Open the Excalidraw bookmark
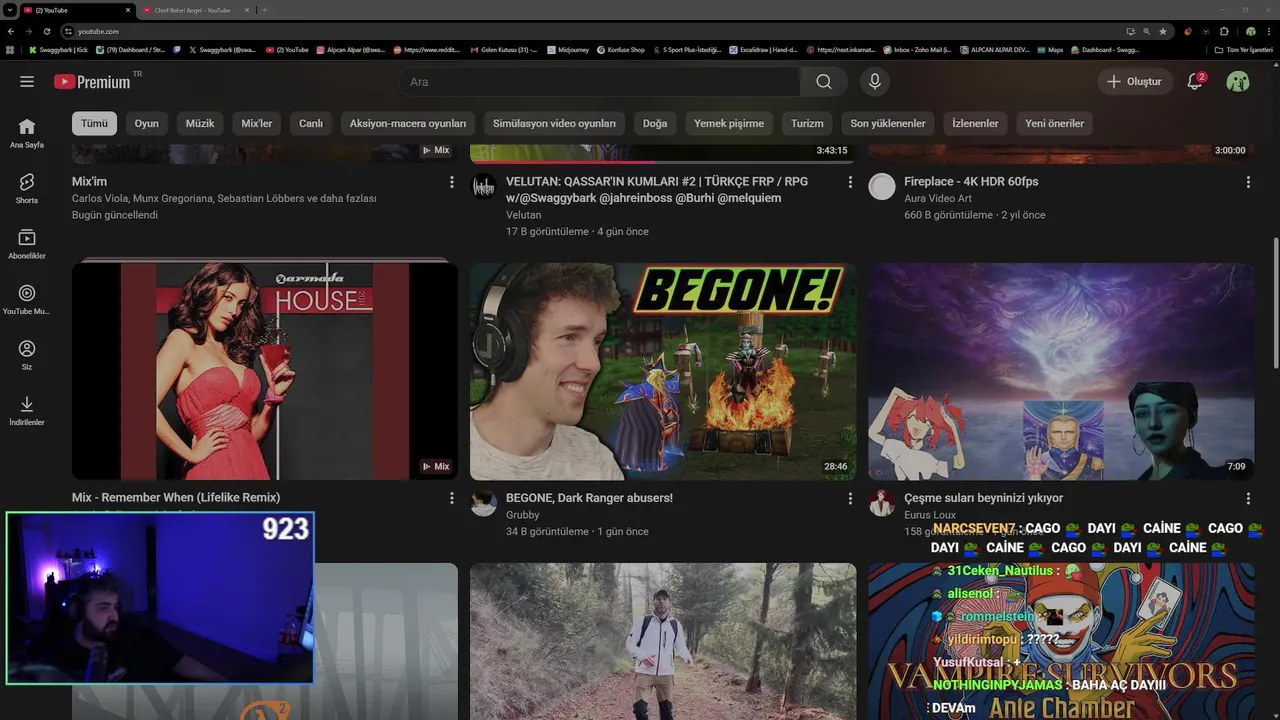Viewport: 1280px width, 720px height. pos(763,50)
